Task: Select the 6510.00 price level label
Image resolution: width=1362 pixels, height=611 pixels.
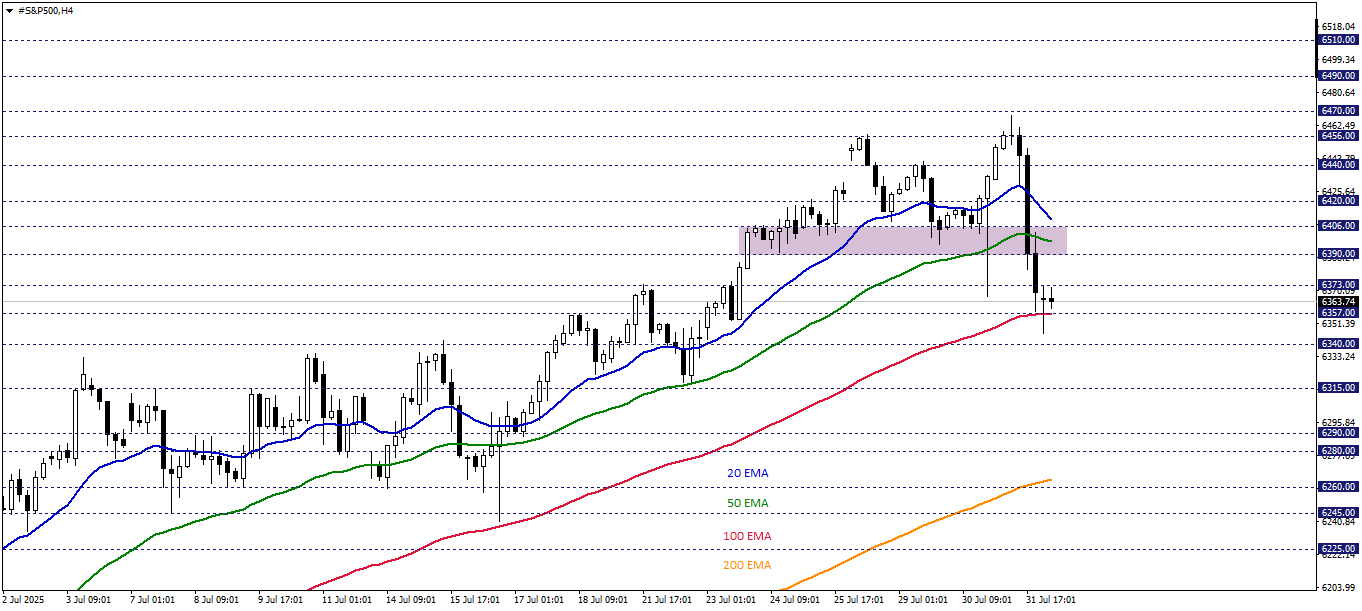Action: pos(1338,40)
